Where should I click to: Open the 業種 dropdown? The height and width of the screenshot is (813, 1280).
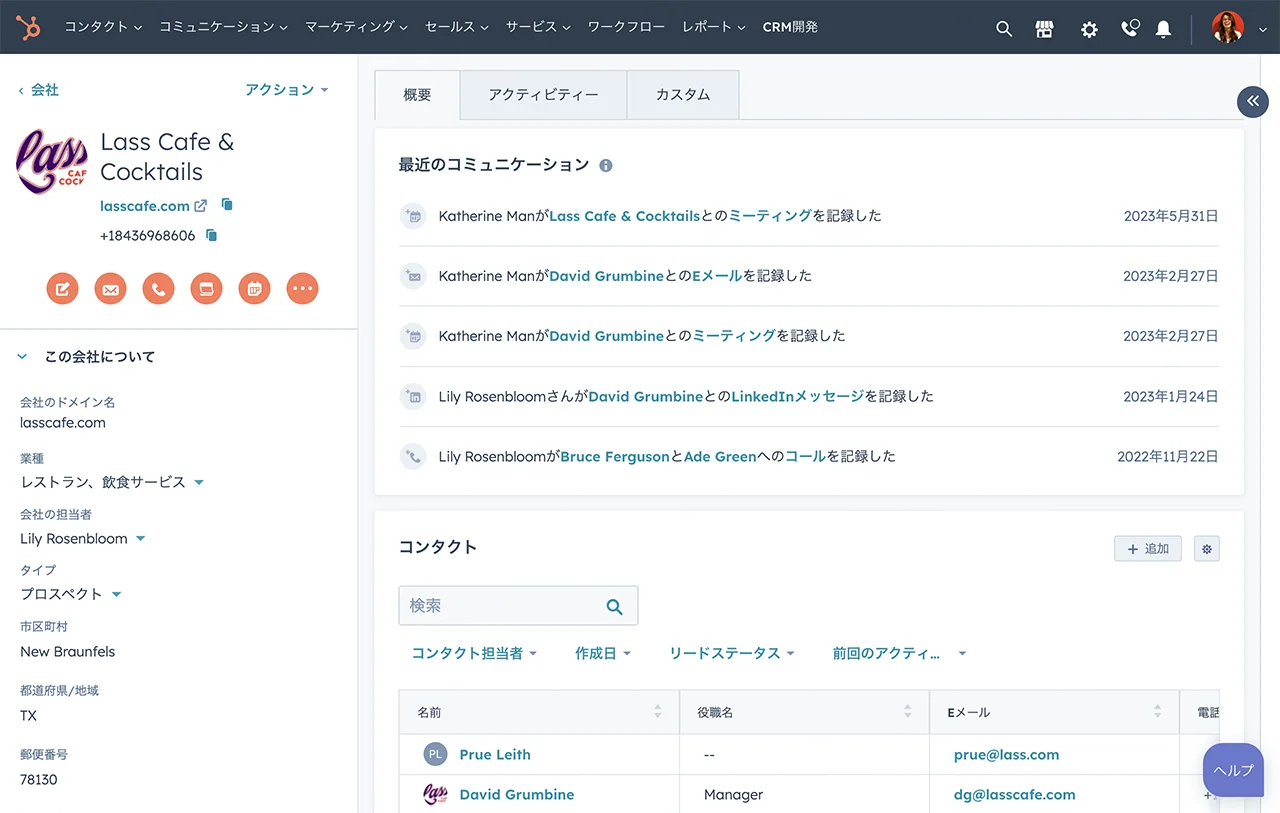coord(198,482)
